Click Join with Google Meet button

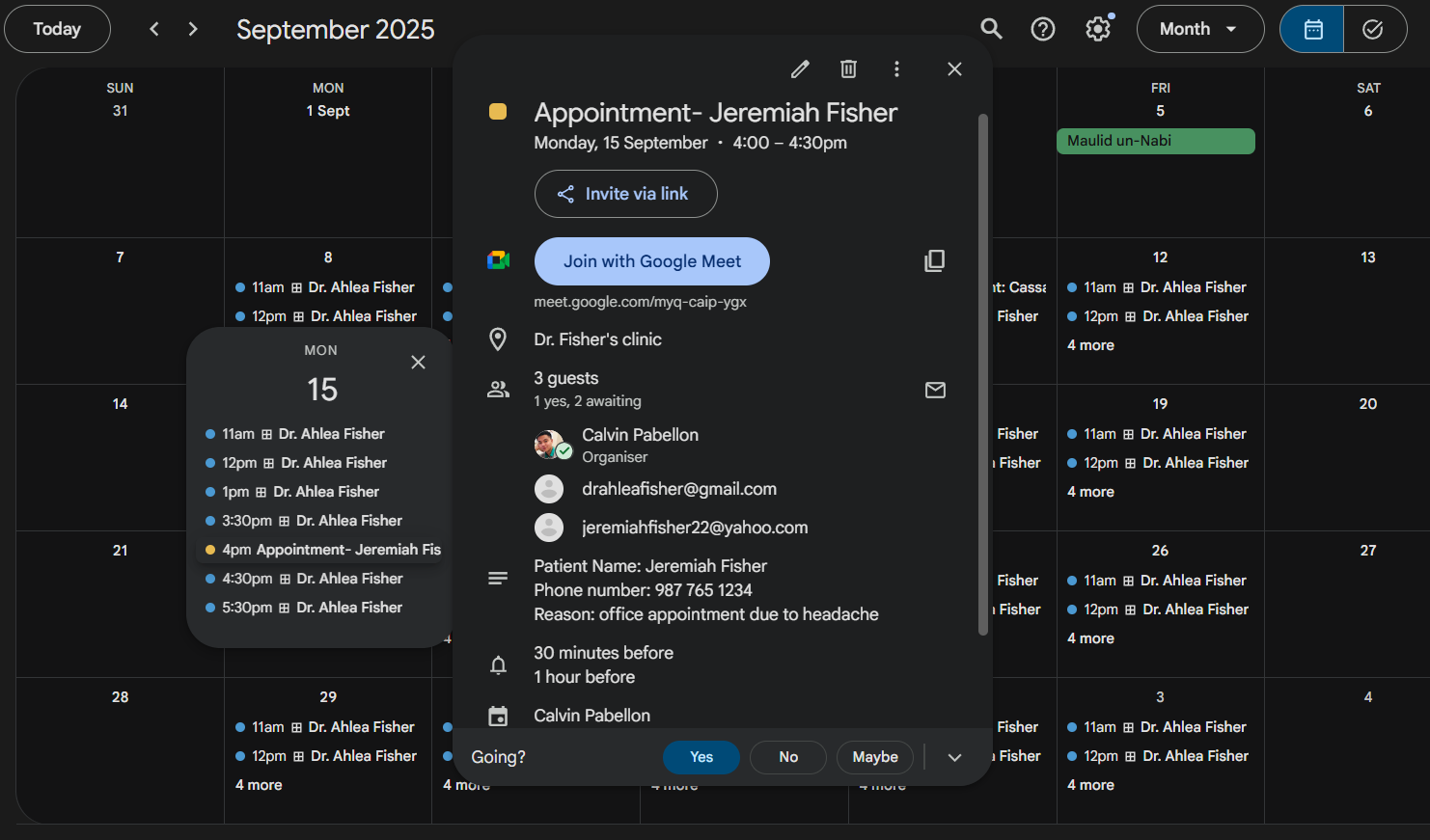click(x=652, y=261)
